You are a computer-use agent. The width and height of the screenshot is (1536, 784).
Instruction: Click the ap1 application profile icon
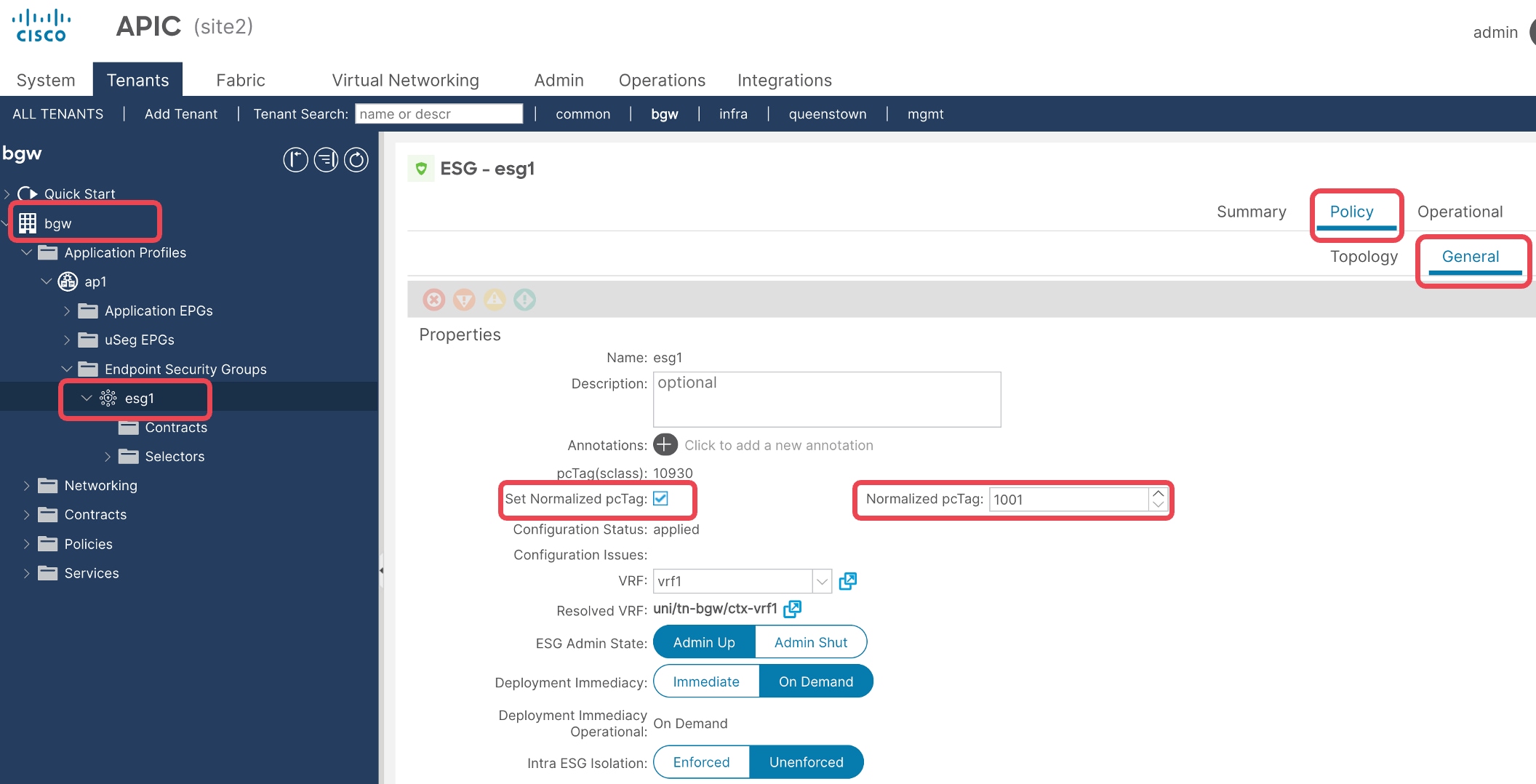click(x=68, y=281)
